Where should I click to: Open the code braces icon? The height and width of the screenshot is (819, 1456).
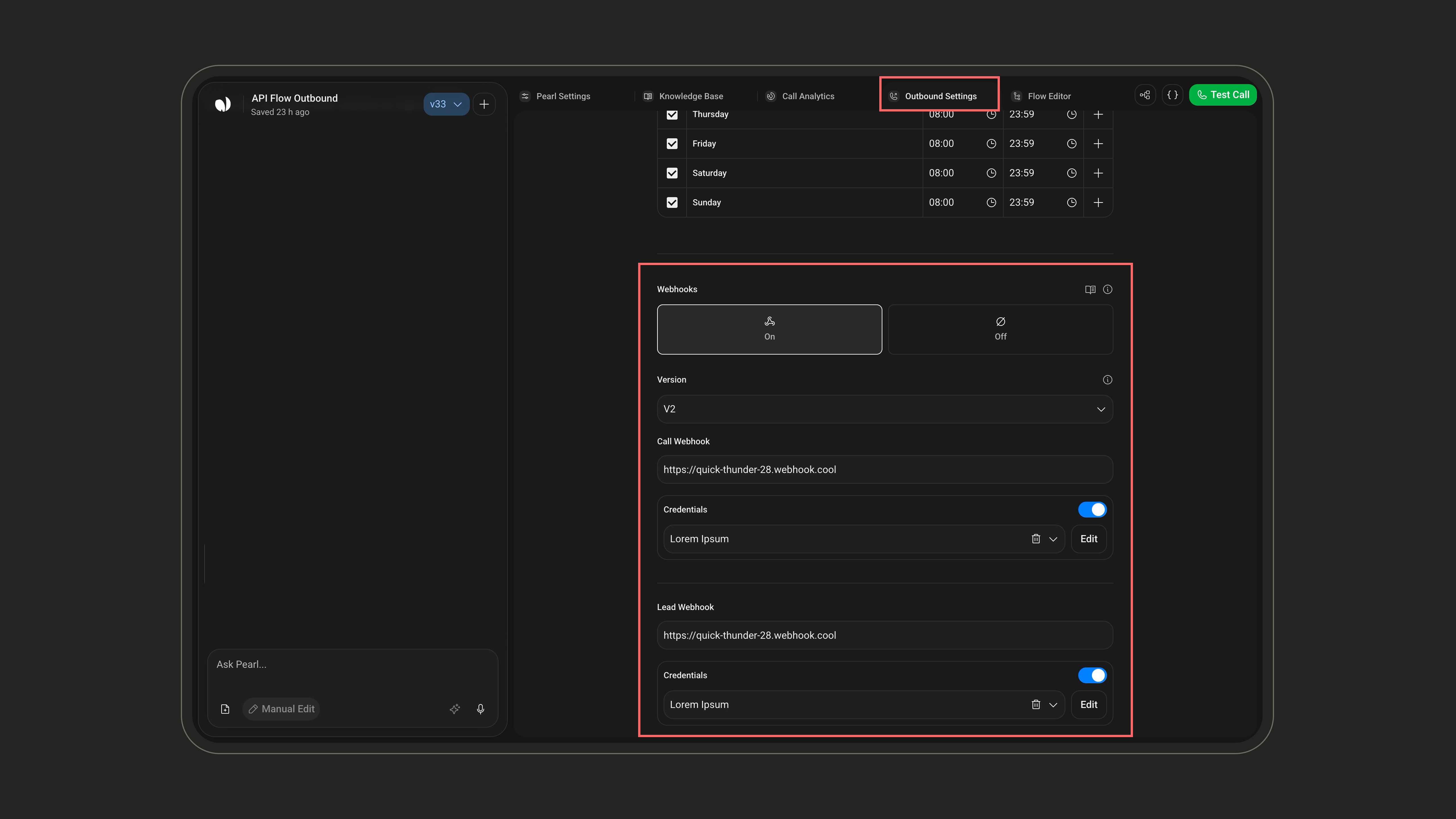[1172, 95]
